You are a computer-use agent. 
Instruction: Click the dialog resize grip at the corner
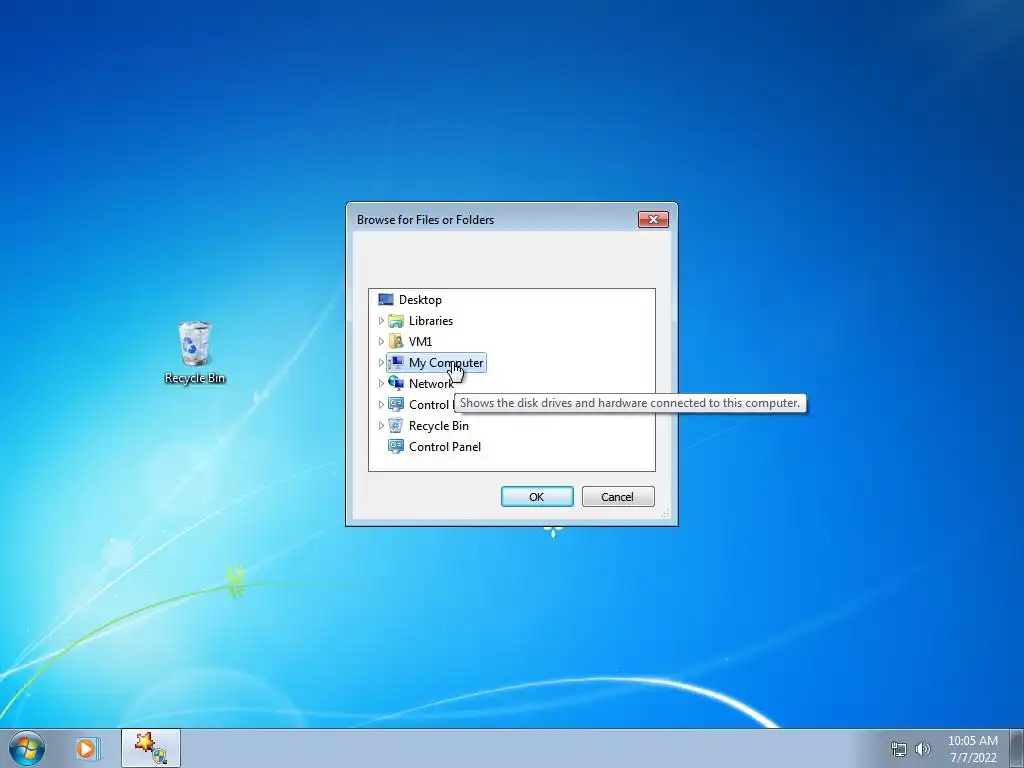pos(665,515)
